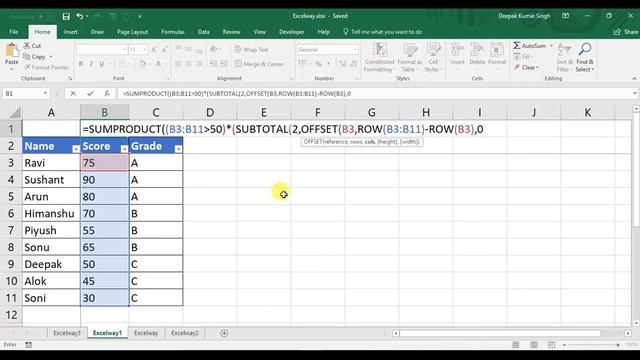Open the font size dropdown
Image resolution: width=640 pixels, height=360 pixels.
pos(145,49)
